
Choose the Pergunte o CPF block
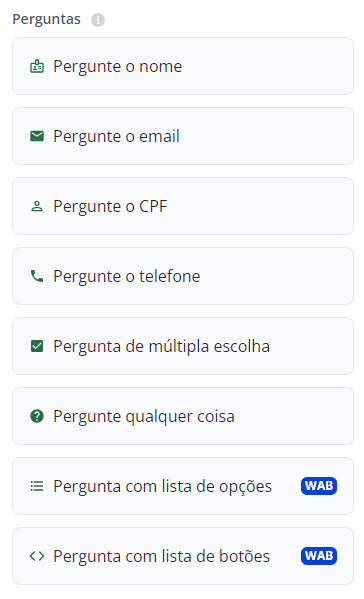[x=183, y=206]
